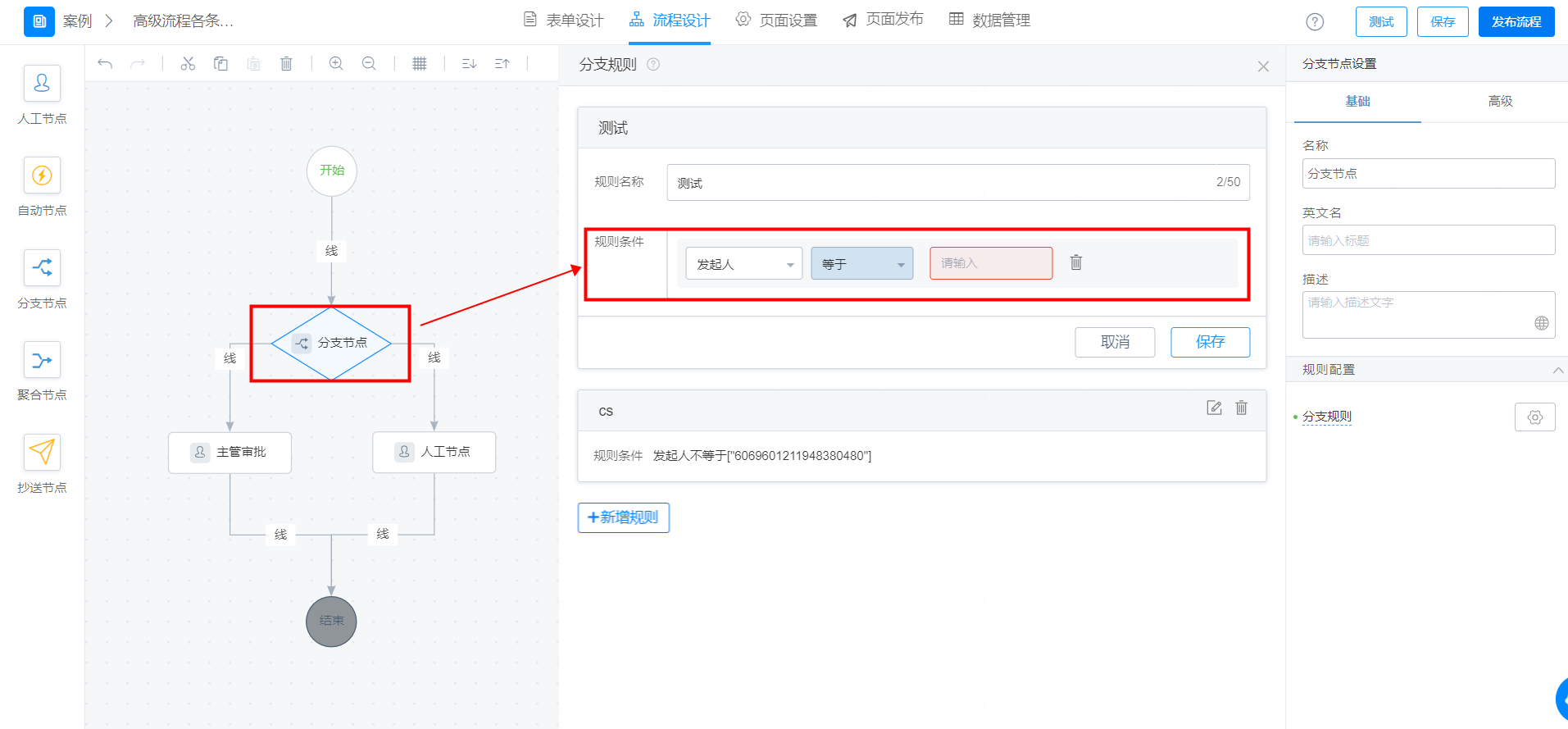This screenshot has width=1568, height=729.
Task: Click the app logo icon top left
Action: tap(39, 21)
